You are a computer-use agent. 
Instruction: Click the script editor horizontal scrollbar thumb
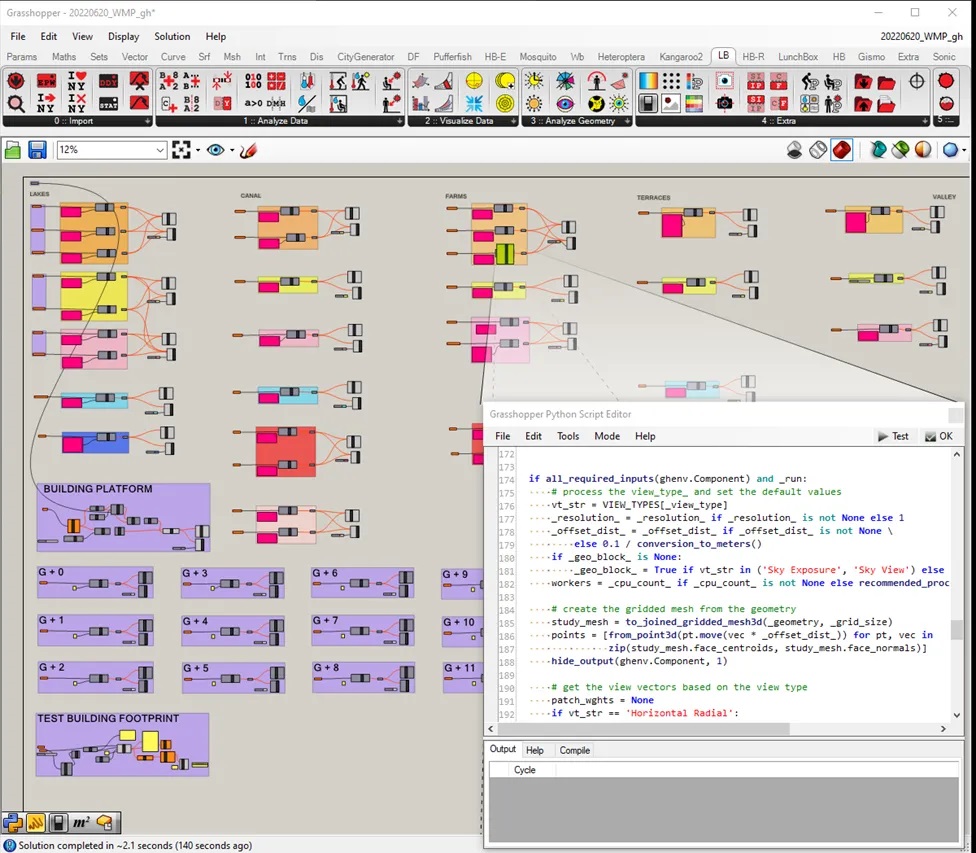point(644,728)
